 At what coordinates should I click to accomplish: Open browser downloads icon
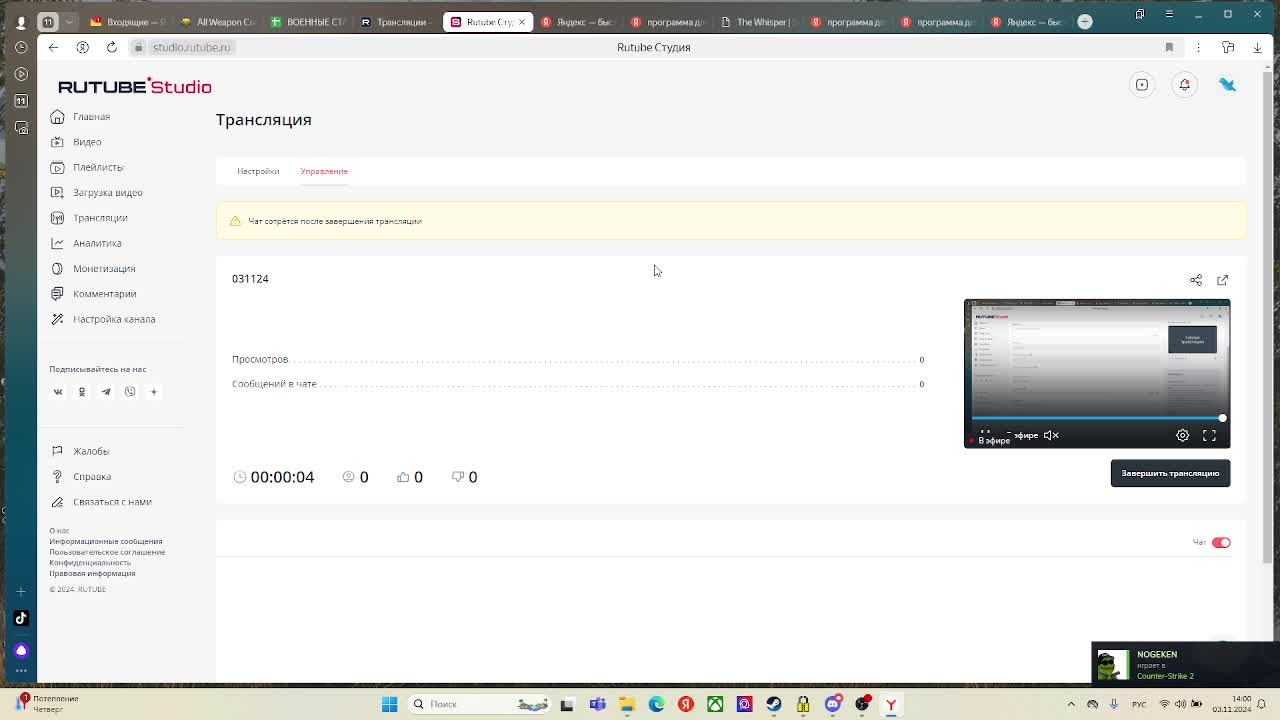click(x=1256, y=47)
